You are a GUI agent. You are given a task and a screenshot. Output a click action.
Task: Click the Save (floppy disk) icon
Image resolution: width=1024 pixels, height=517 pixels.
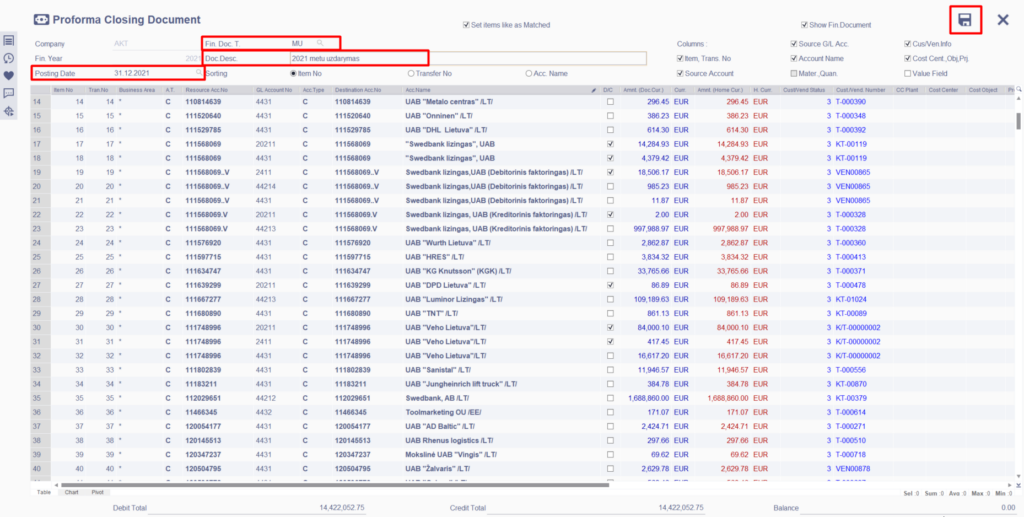pyautogui.click(x=964, y=20)
